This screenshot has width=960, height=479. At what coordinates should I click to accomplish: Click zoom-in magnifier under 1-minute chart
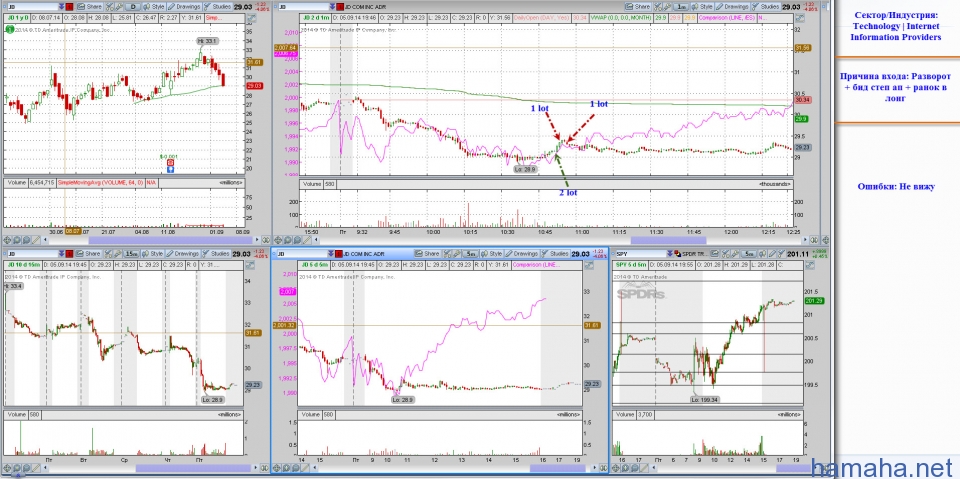point(287,240)
